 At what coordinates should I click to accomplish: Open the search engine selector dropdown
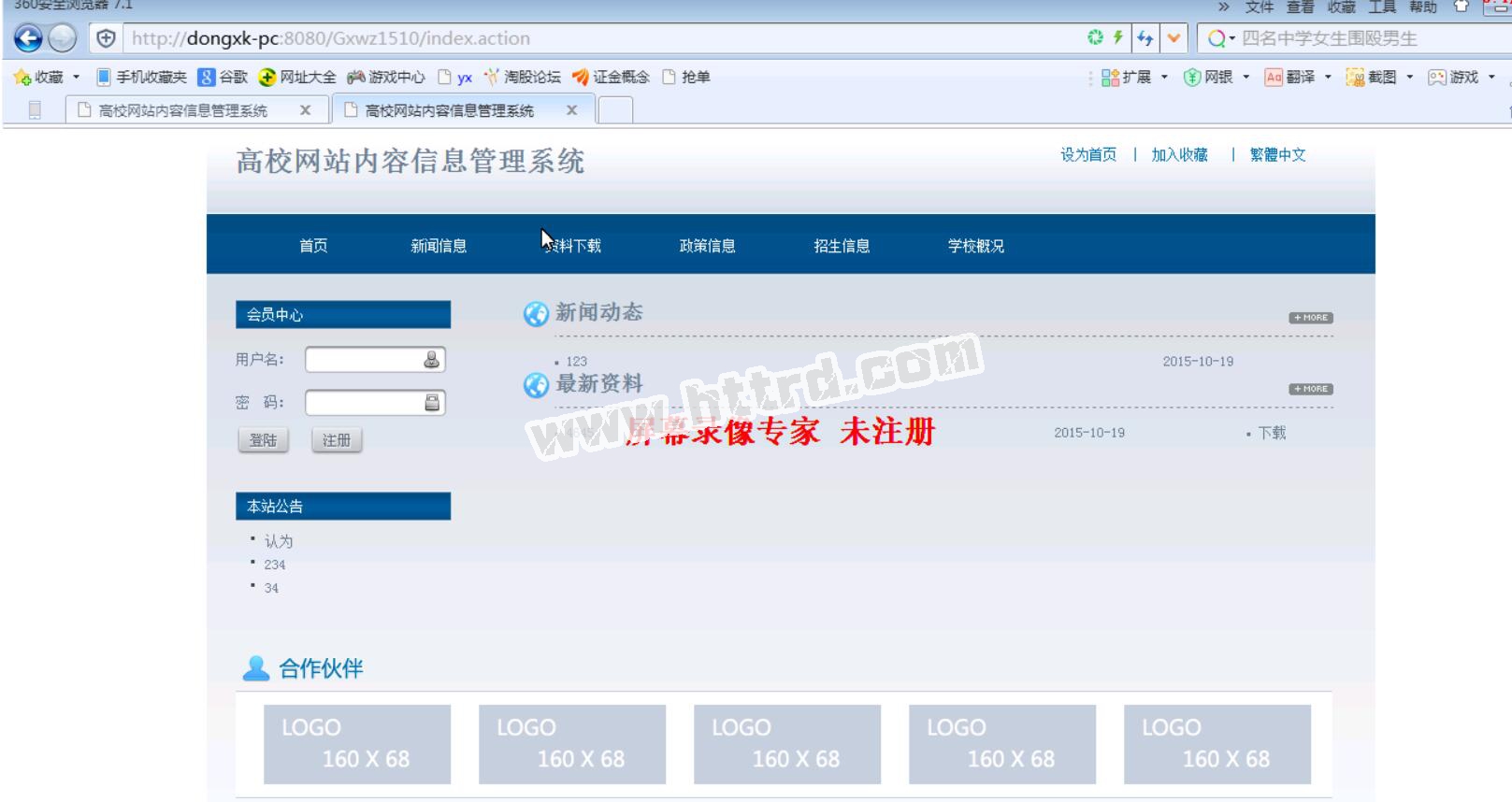(x=1221, y=38)
